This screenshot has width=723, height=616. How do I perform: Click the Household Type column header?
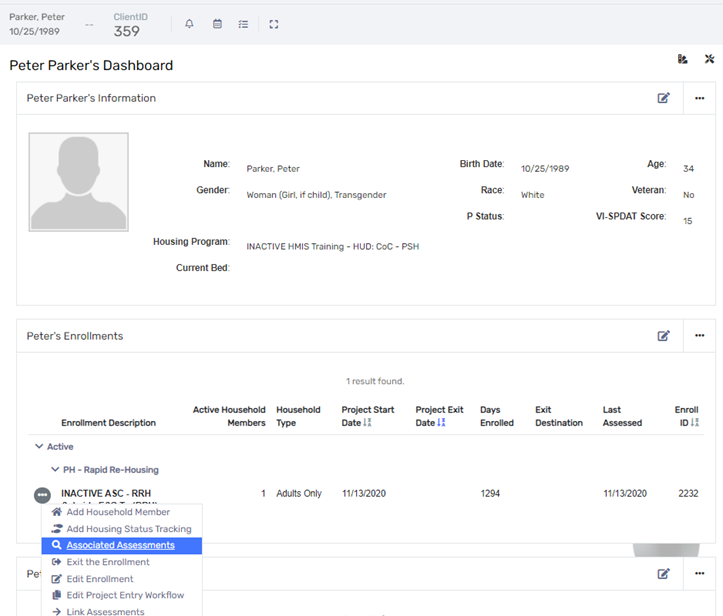(298, 416)
